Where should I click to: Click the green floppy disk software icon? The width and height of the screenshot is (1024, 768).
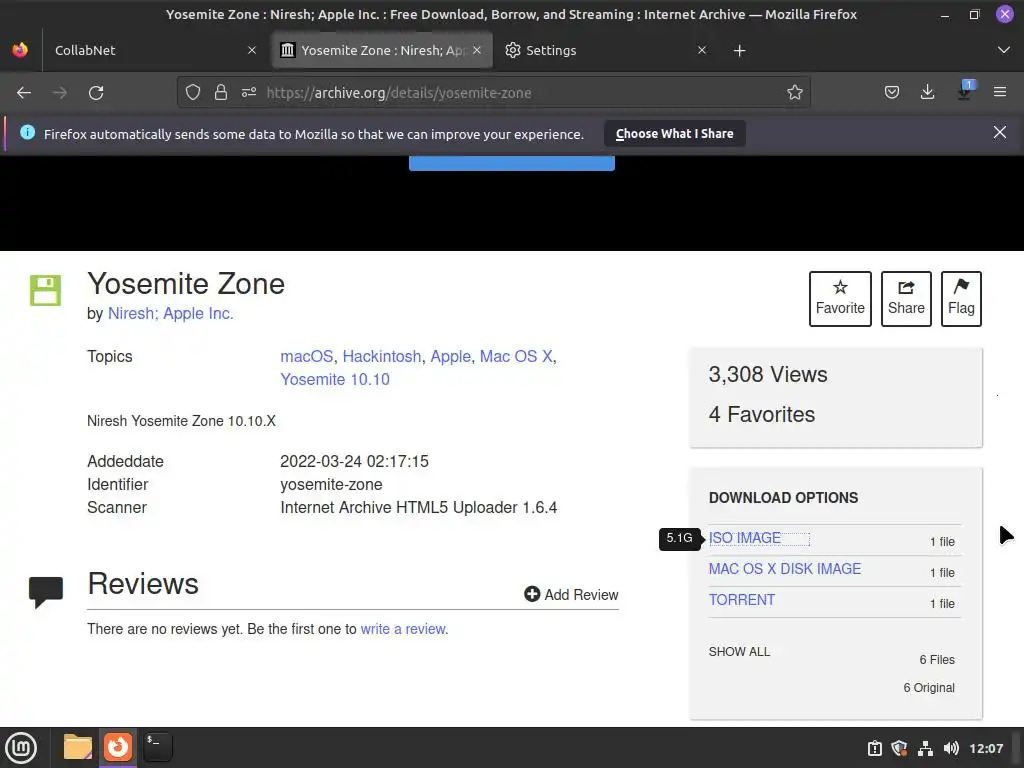(x=46, y=291)
